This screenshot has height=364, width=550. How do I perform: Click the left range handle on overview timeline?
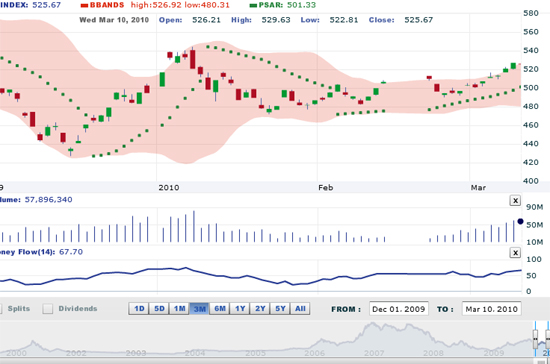tap(535, 339)
